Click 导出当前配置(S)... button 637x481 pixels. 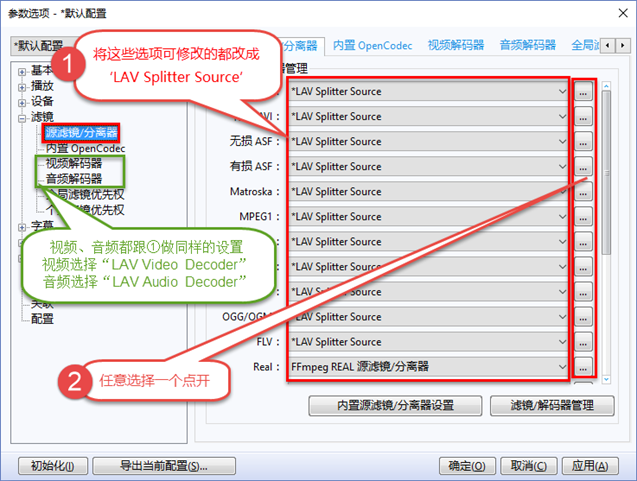coord(164,466)
